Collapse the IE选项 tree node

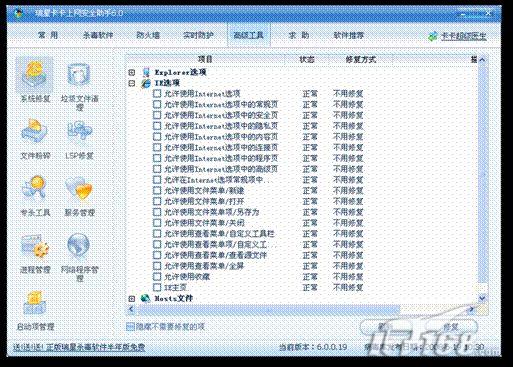pos(132,83)
